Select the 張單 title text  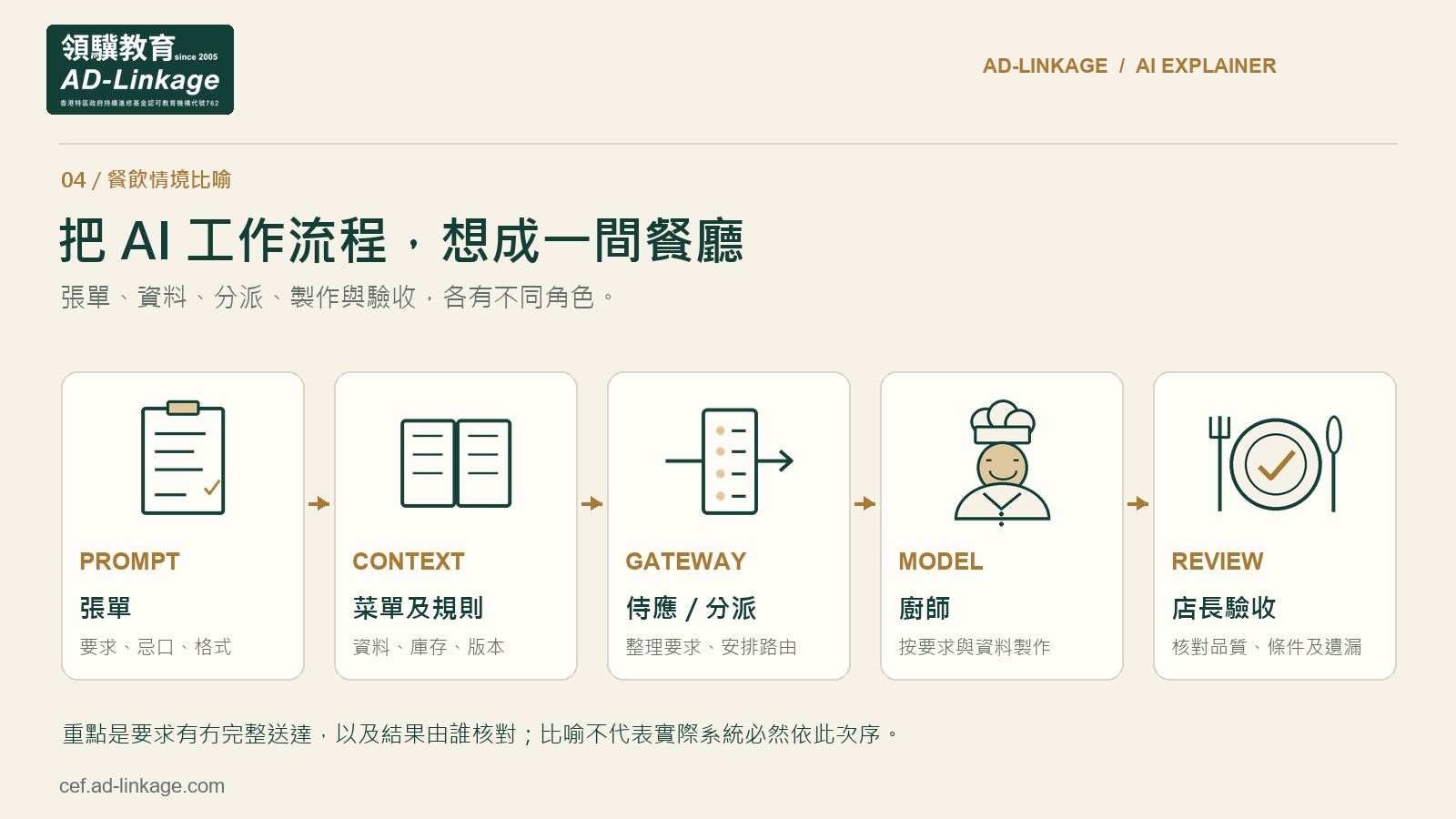[106, 608]
